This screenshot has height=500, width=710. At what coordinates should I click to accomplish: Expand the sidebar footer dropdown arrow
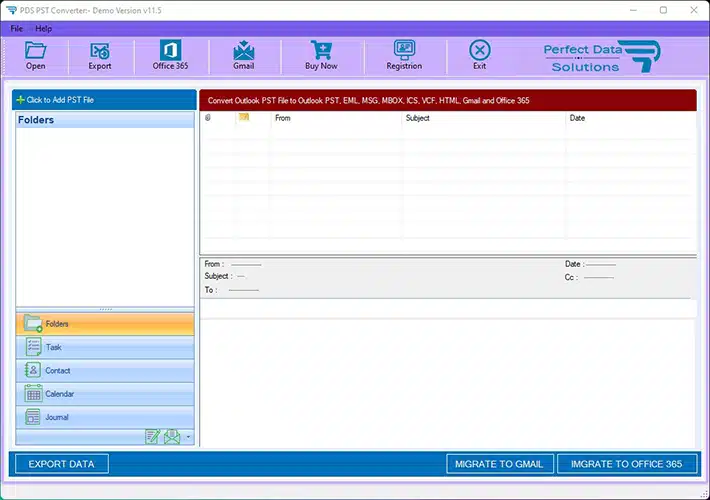[x=188, y=437]
